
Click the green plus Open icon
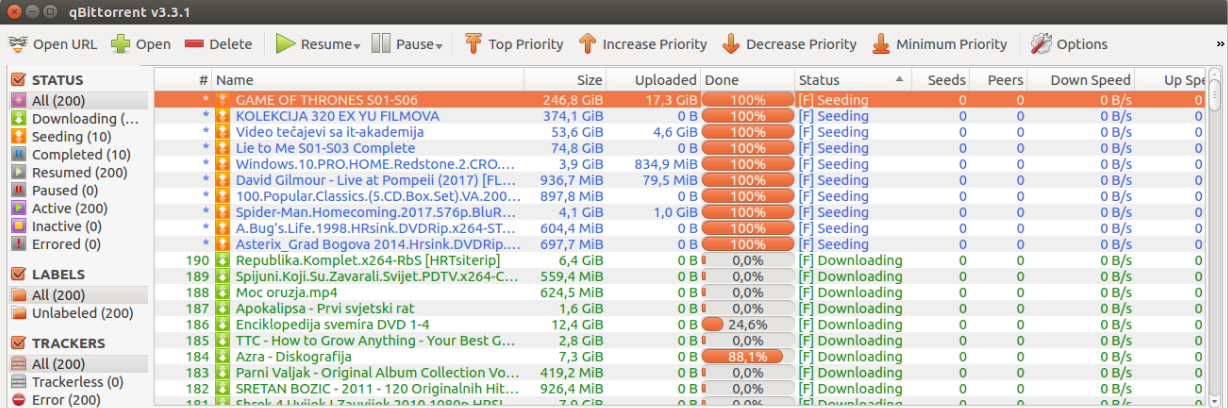[120, 44]
